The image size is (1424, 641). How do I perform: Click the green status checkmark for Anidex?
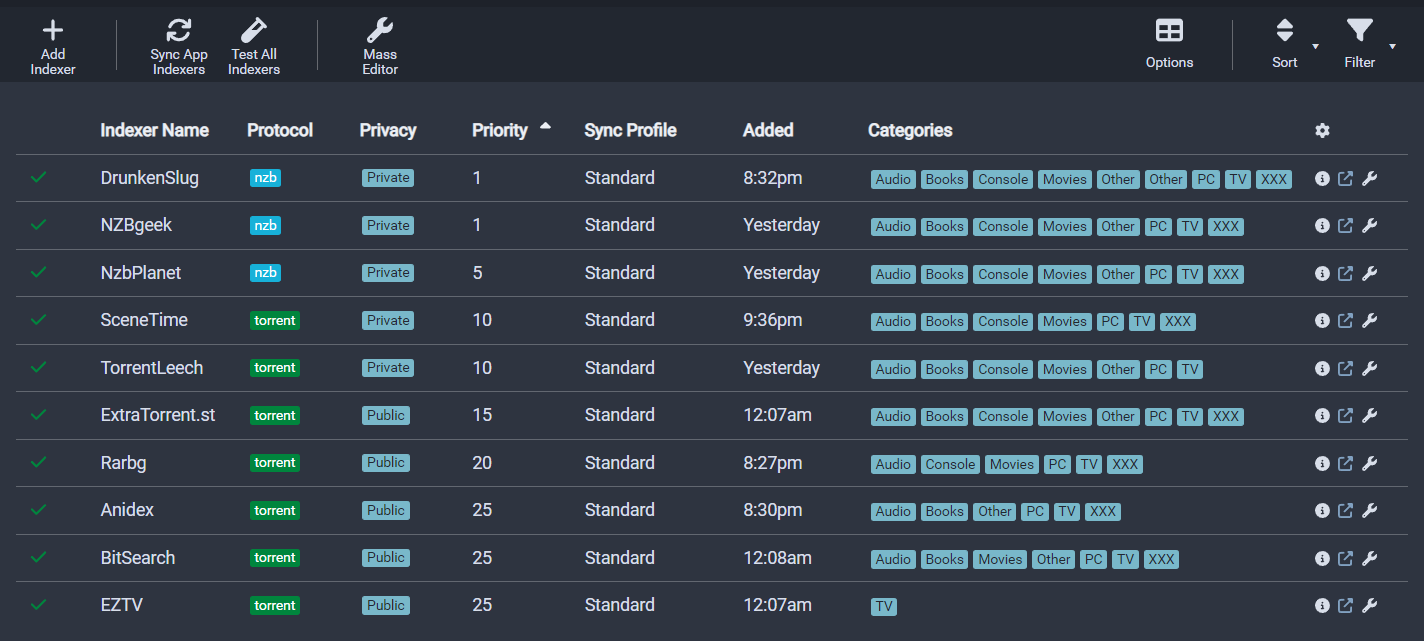coord(39,510)
